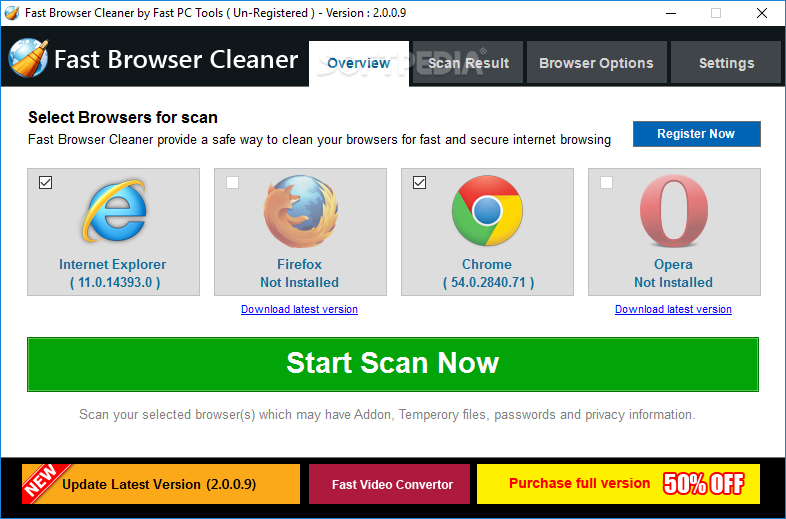This screenshot has width=786, height=519.
Task: Uncheck the Chrome checkbox
Action: [x=420, y=183]
